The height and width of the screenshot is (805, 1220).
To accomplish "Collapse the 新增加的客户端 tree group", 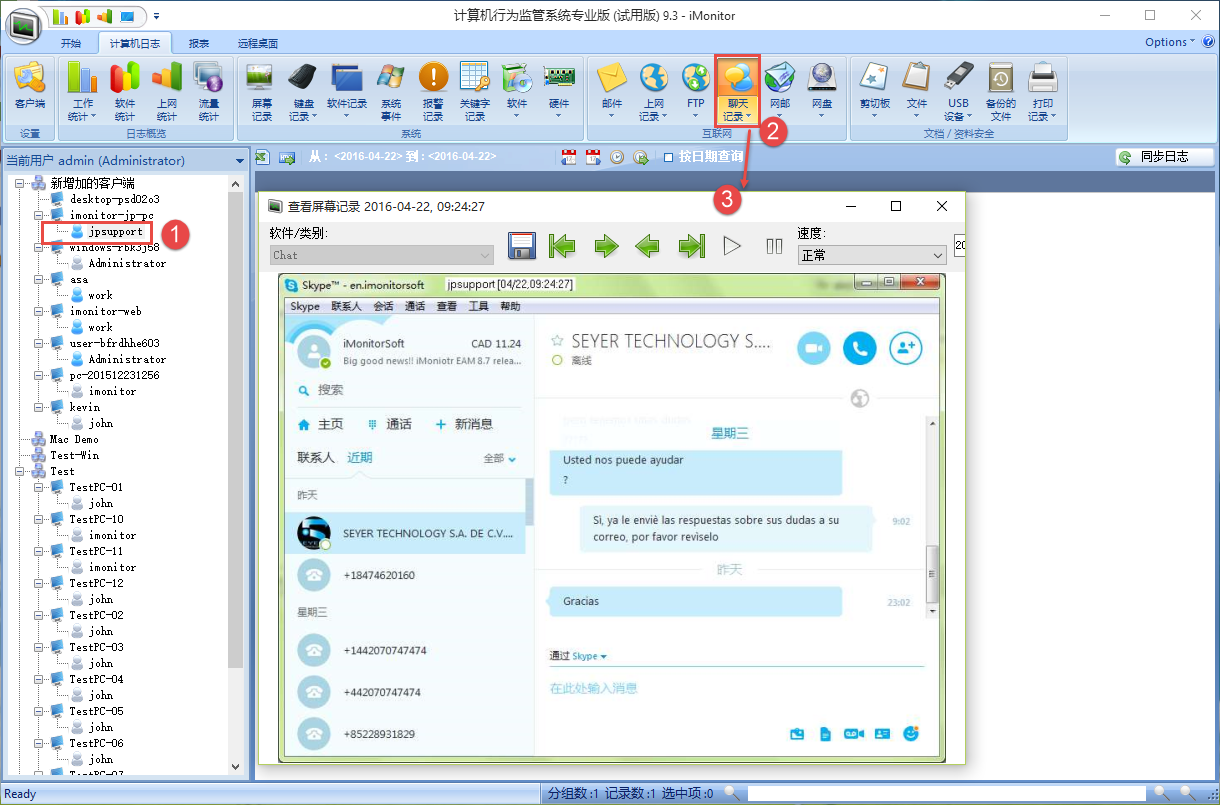I will coord(21,183).
